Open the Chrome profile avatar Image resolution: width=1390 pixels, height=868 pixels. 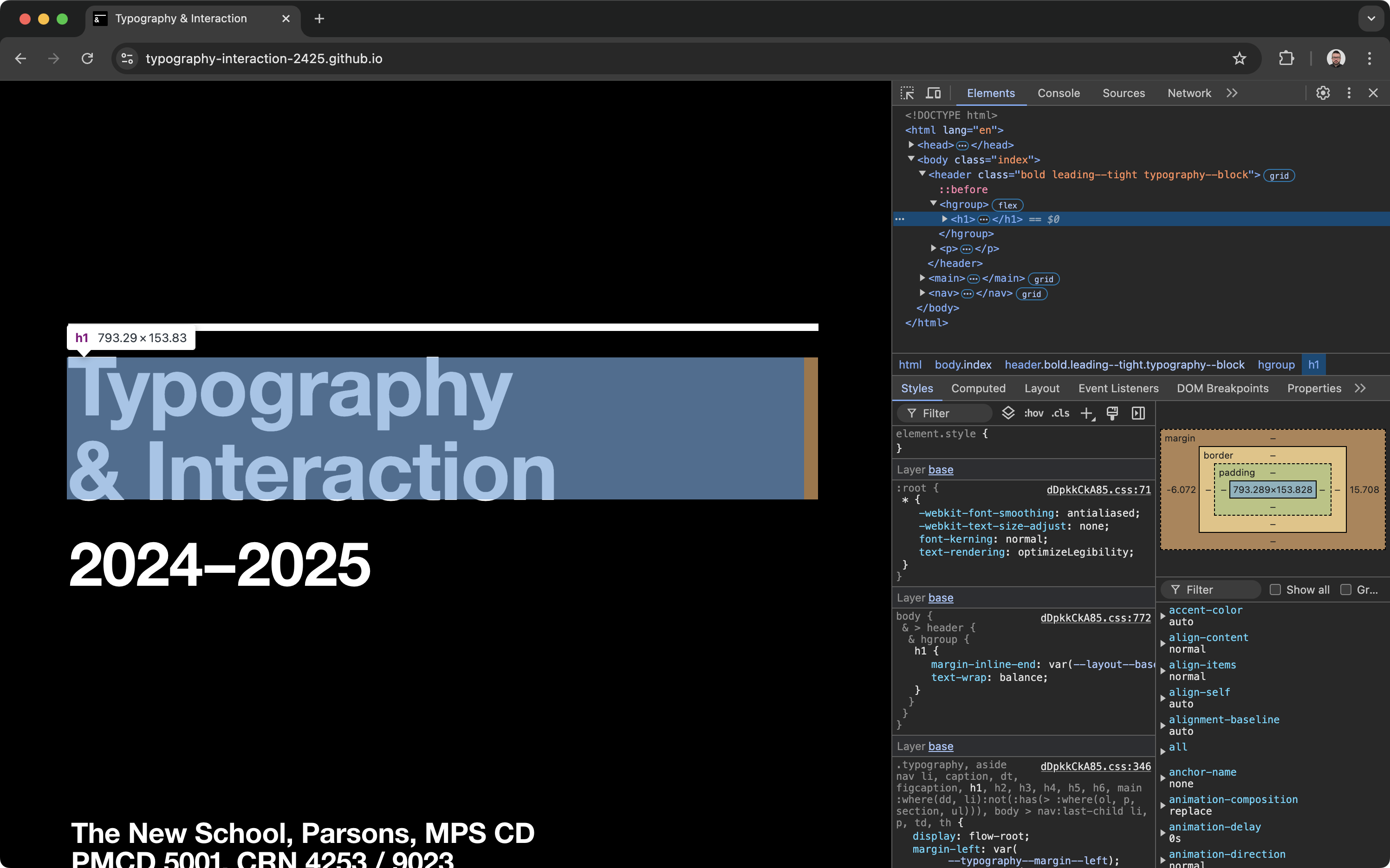click(x=1336, y=58)
